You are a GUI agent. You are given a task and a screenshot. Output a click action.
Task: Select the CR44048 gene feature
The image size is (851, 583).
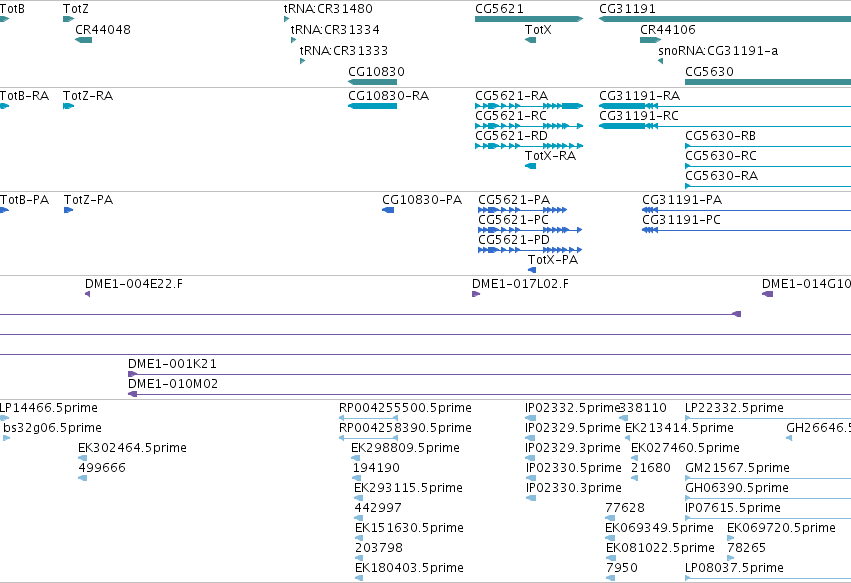point(84,40)
